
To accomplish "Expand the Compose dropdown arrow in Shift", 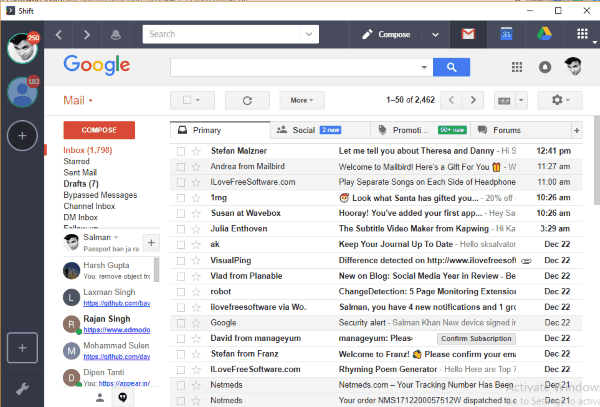I will pos(435,35).
